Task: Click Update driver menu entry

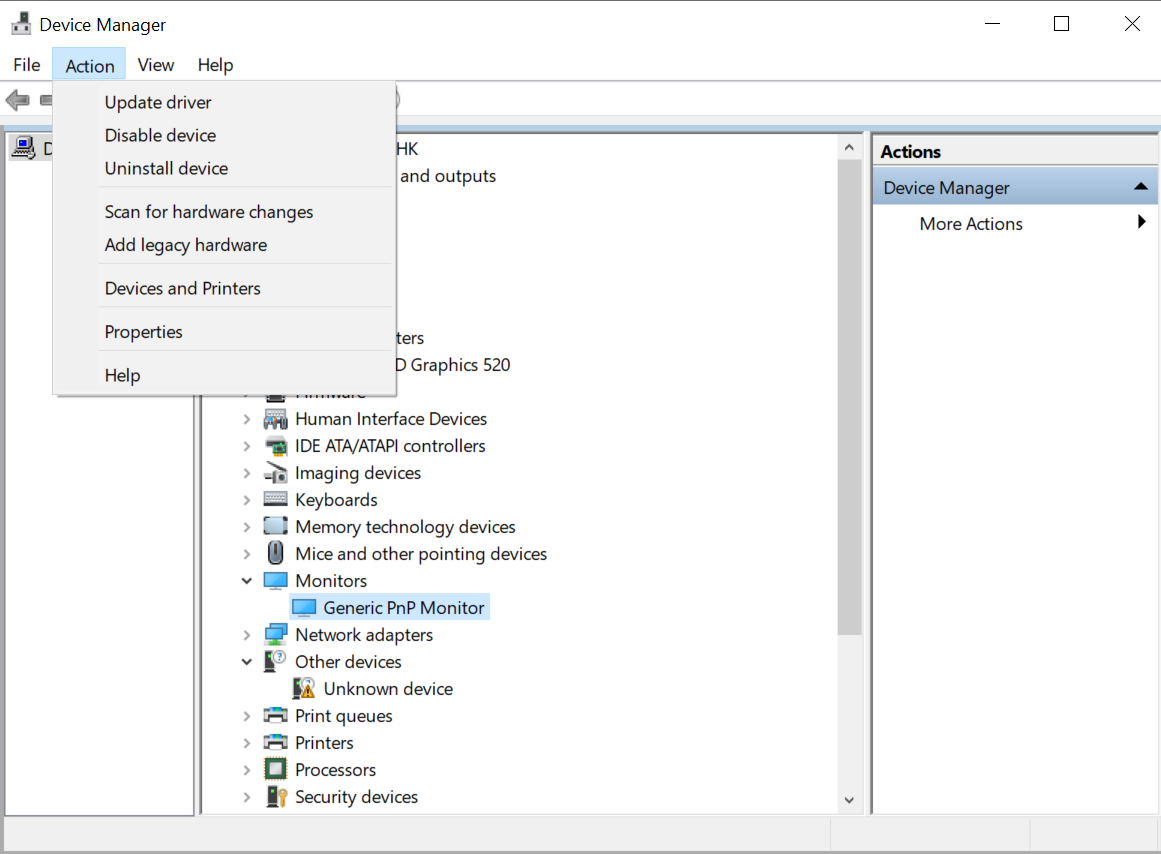Action: (x=157, y=102)
